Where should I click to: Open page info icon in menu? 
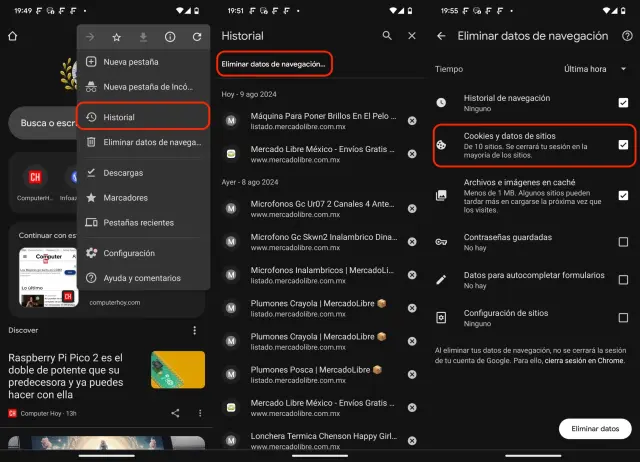171,37
